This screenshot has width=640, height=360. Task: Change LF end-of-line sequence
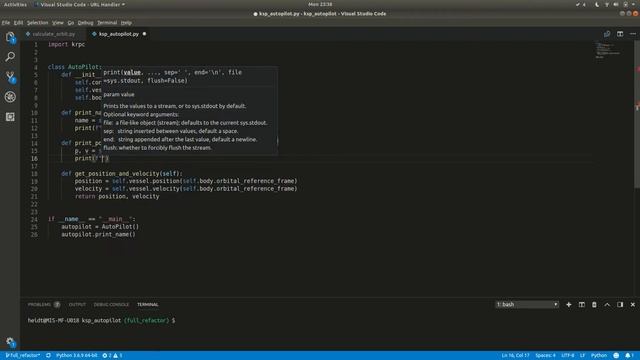(x=582, y=356)
